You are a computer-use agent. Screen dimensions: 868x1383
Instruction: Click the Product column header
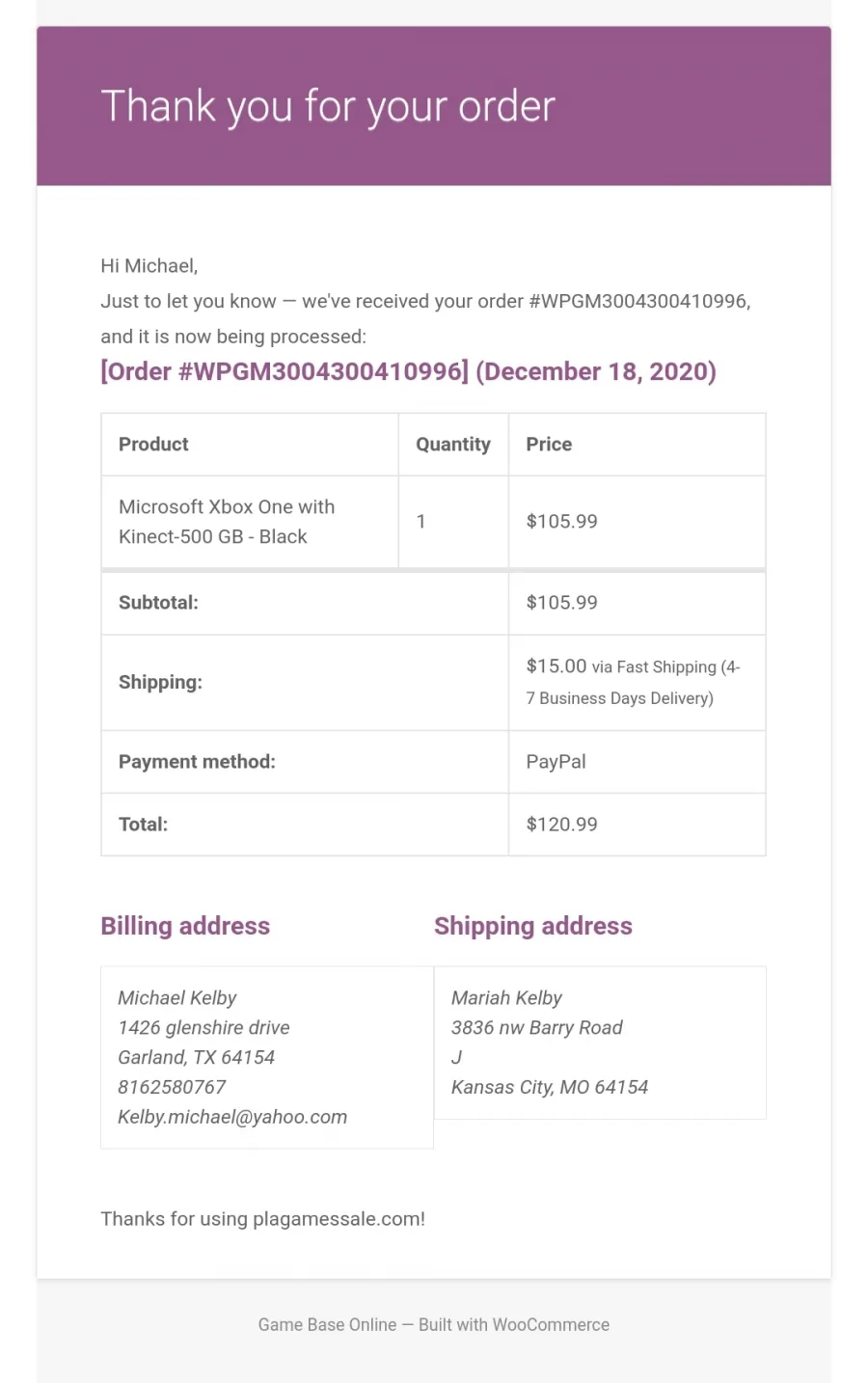pos(153,445)
